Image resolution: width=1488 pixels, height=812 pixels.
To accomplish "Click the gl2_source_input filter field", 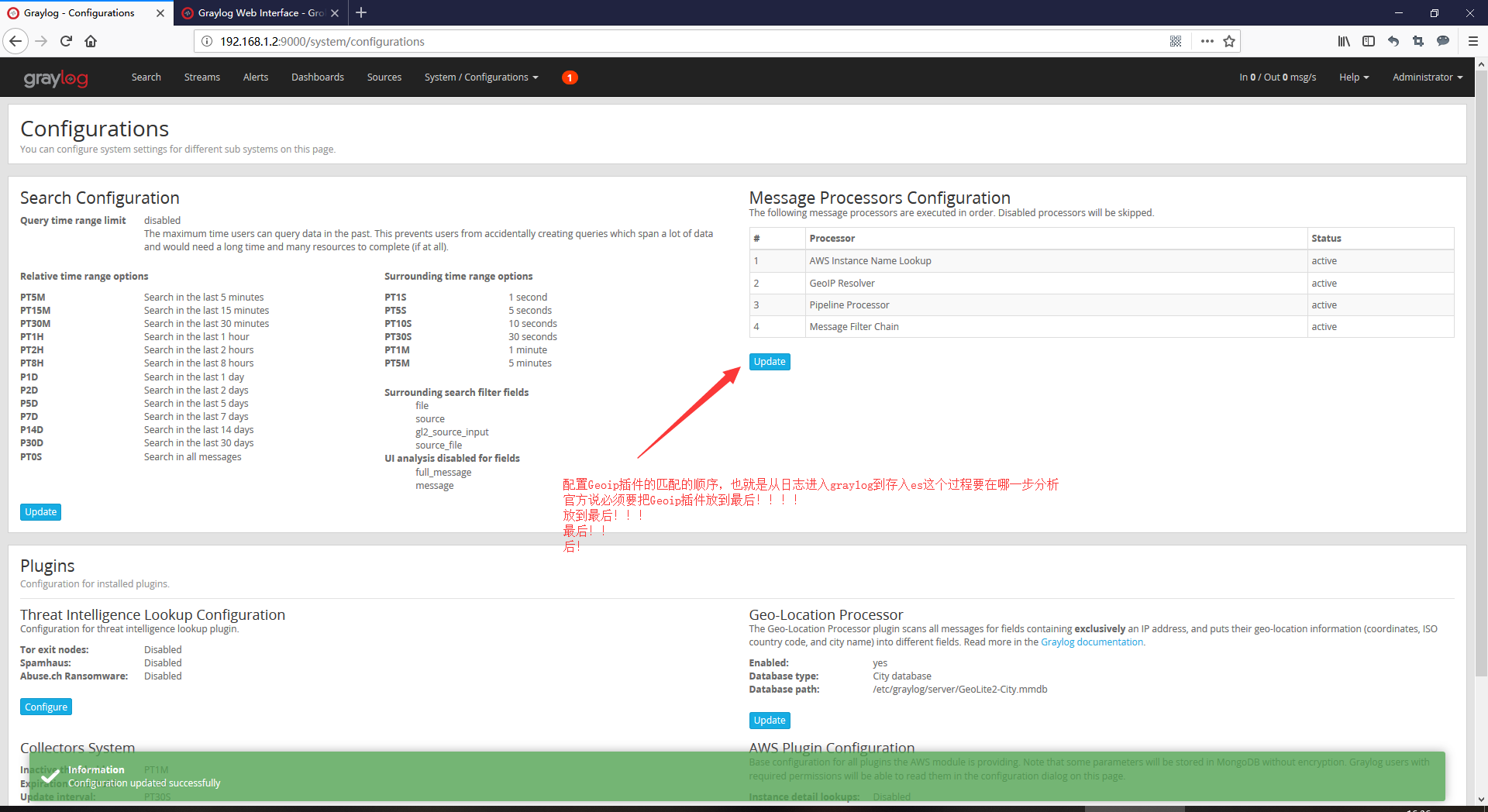I will [x=452, y=432].
